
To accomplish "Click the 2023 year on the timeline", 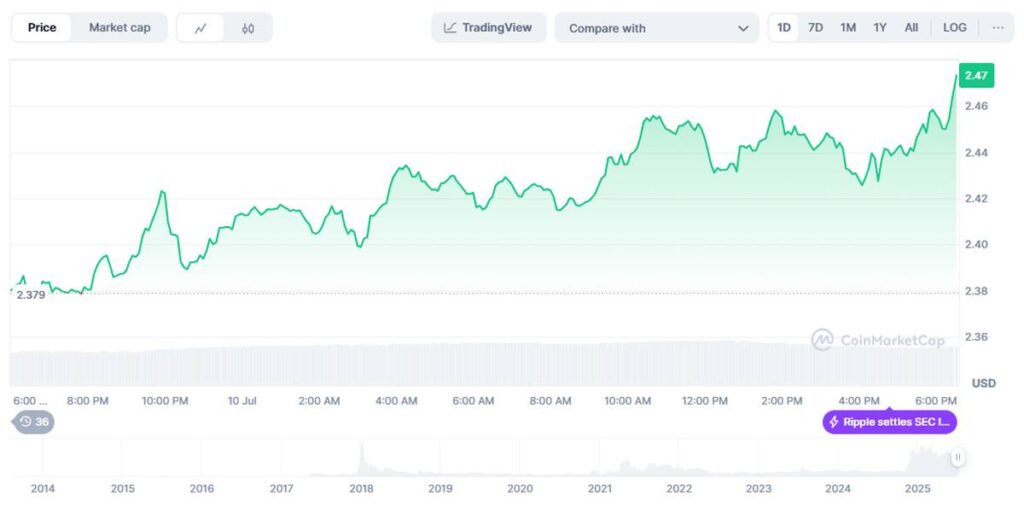I will [758, 488].
